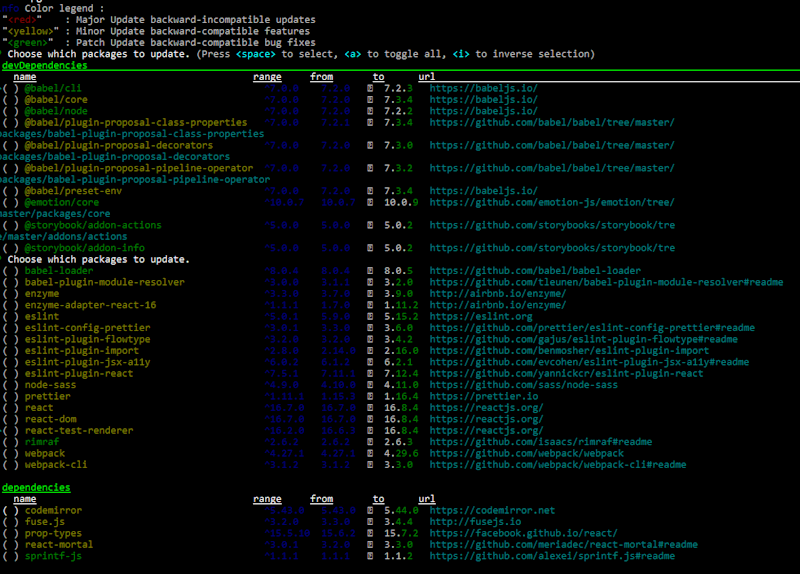Click the <red> legend label
The width and height of the screenshot is (800, 574).
(x=22, y=20)
